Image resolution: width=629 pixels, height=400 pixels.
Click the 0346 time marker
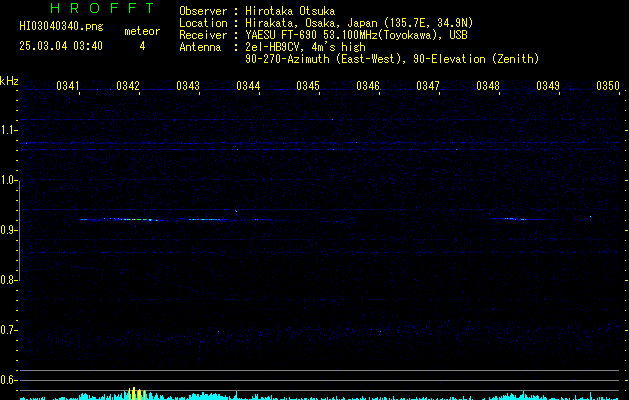coord(368,86)
